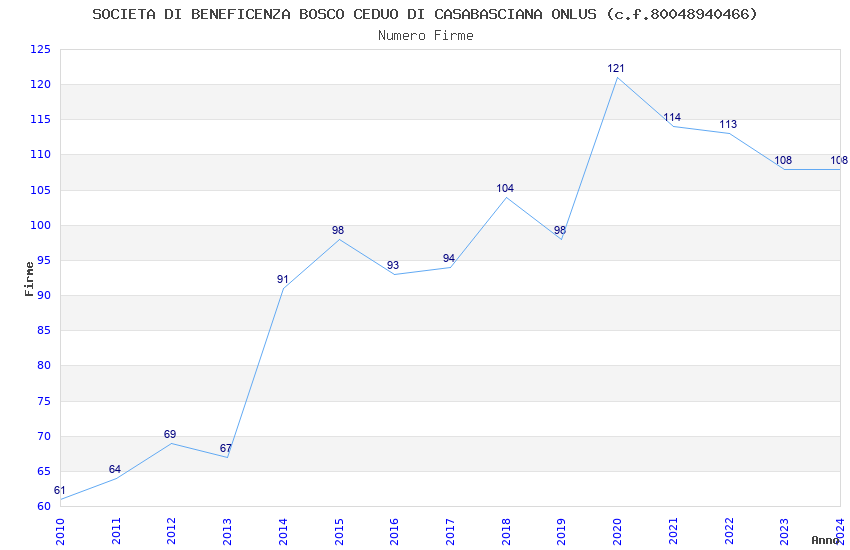Select the 2018 data point labeled 104
This screenshot has width=850, height=550.
point(505,188)
